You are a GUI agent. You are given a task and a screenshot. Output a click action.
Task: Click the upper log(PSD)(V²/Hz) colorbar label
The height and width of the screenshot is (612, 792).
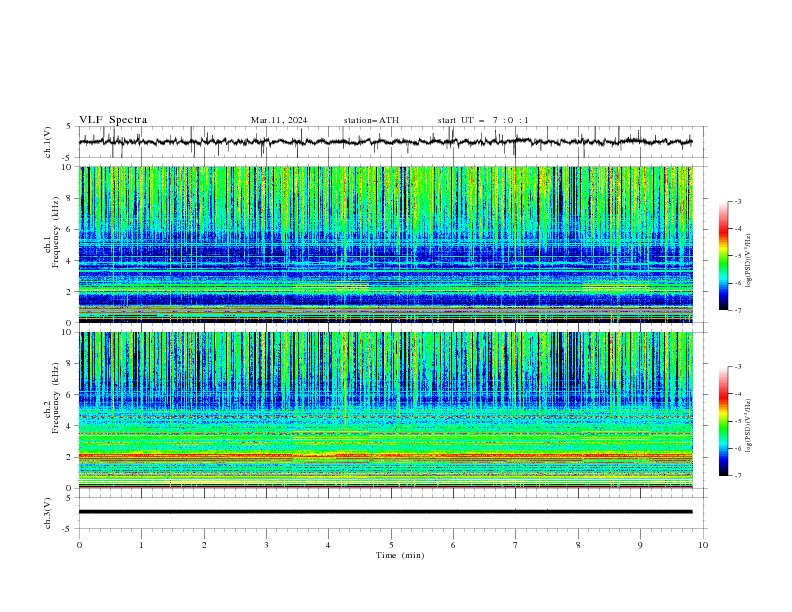[x=749, y=261]
